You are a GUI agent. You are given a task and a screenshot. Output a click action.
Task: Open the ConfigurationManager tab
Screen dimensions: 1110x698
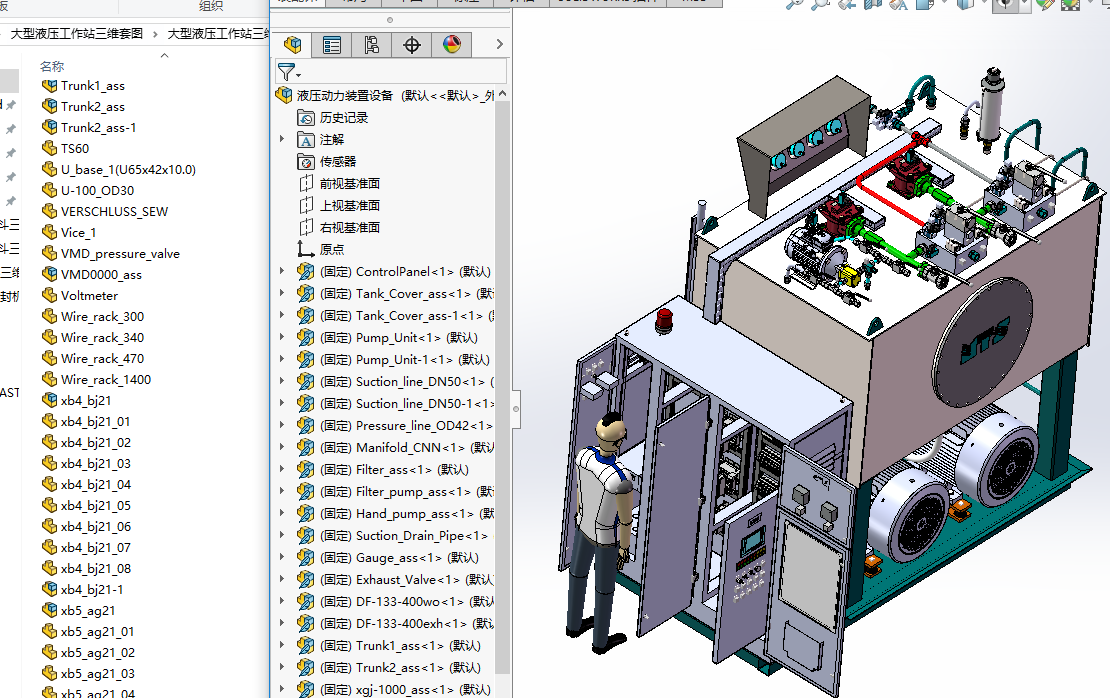click(x=372, y=45)
